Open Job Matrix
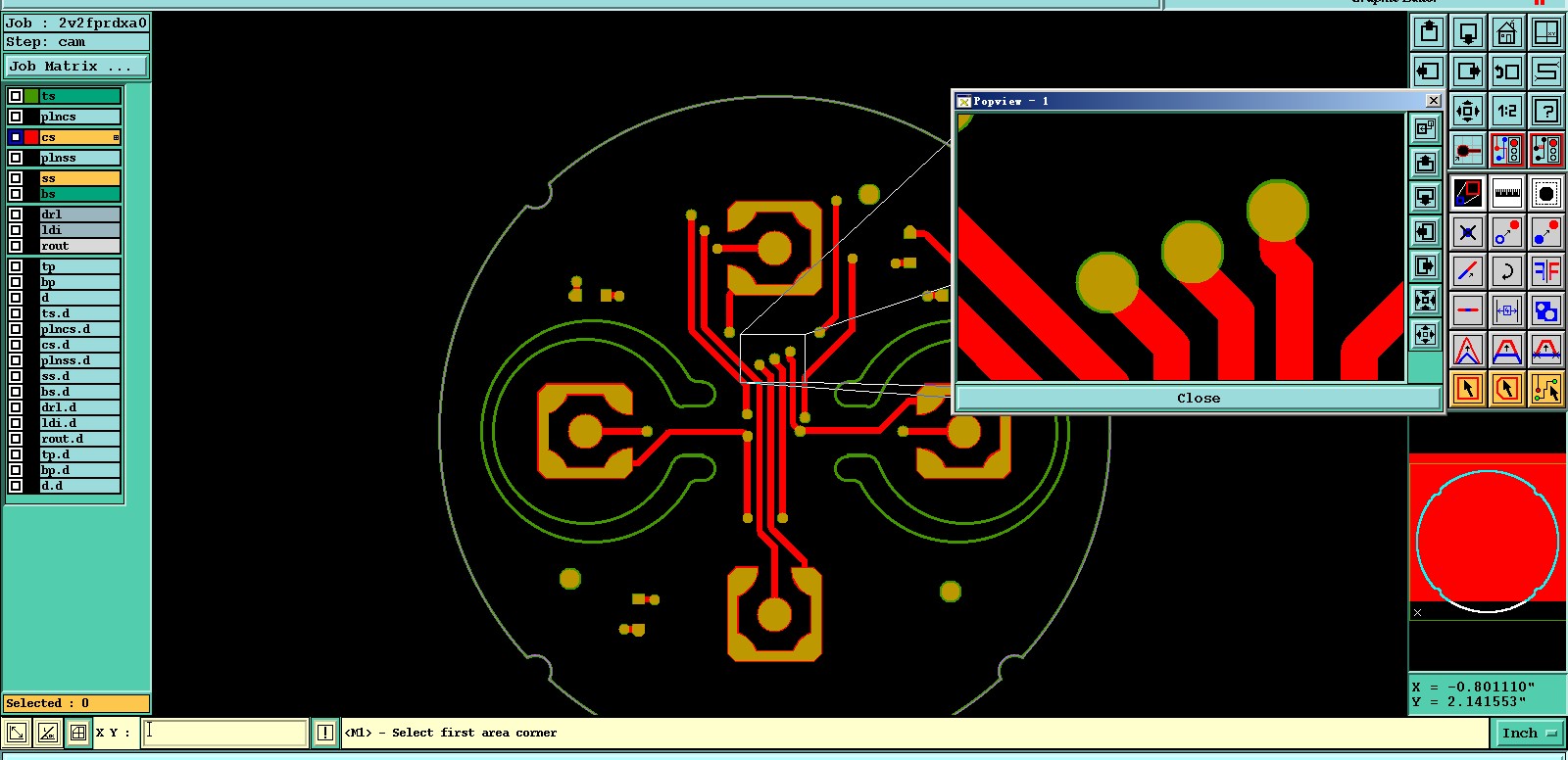1568x760 pixels. [76, 67]
